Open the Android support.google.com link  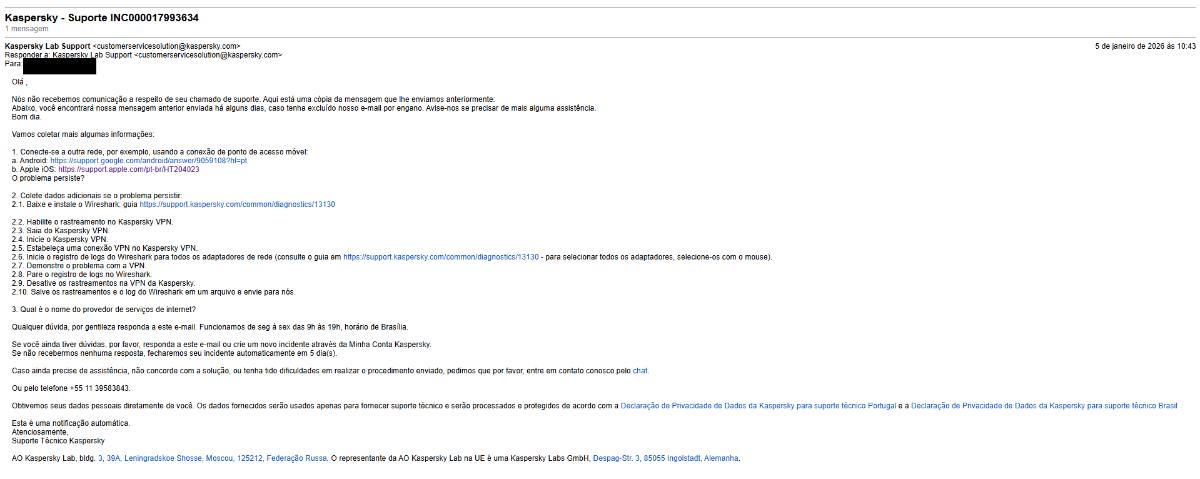pos(148,160)
